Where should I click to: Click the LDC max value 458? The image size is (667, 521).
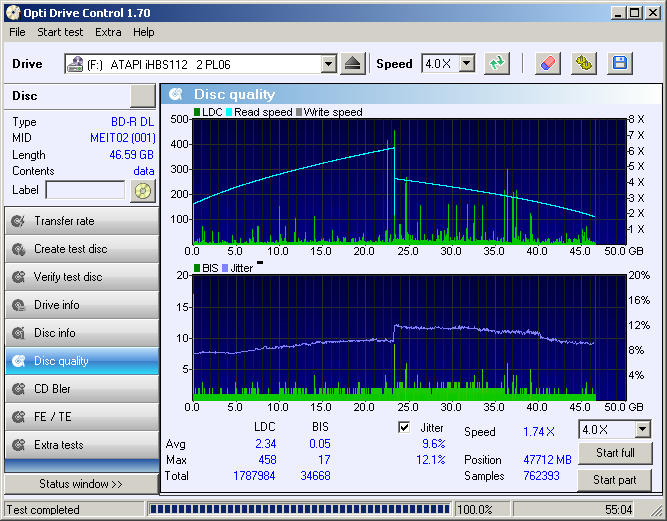tap(268, 460)
